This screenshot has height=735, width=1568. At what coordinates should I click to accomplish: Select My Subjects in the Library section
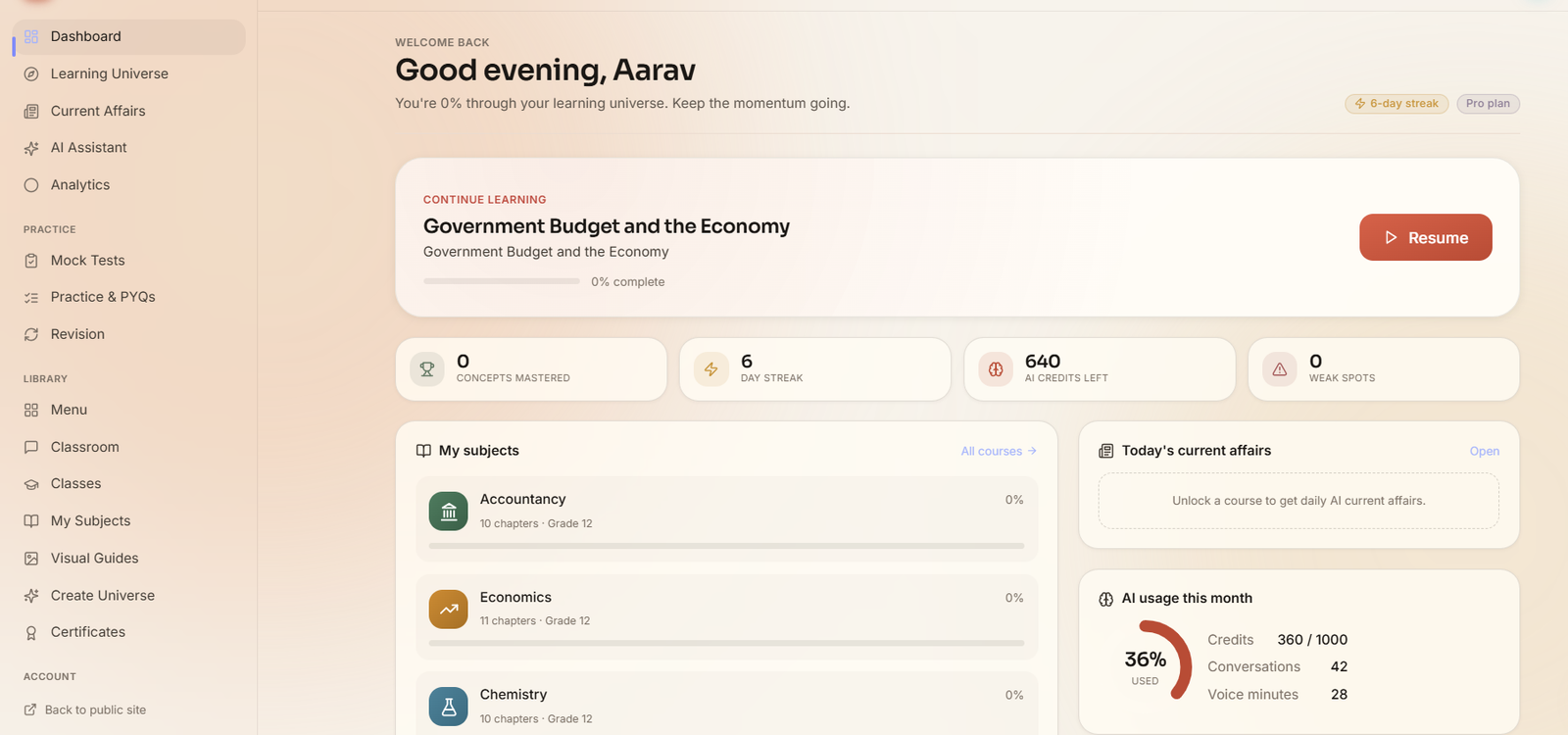129,521
